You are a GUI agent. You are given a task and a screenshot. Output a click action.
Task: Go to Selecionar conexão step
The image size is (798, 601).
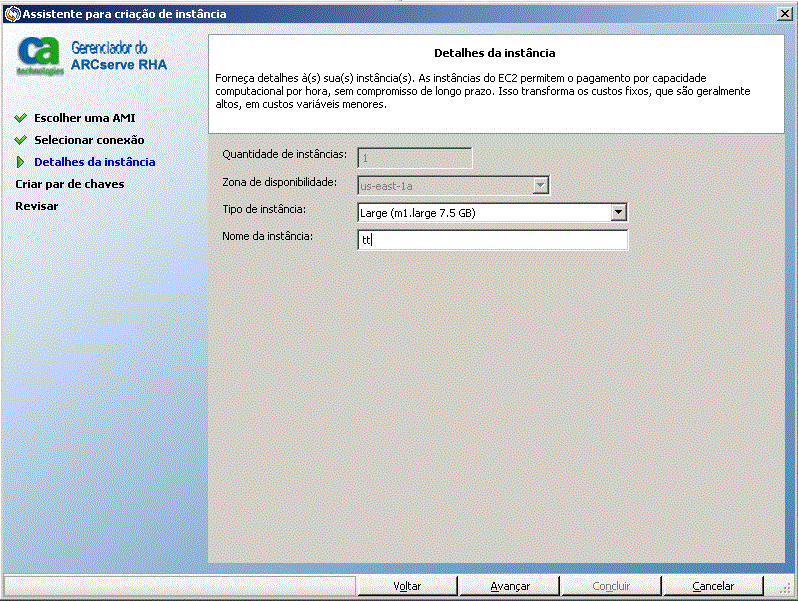pos(89,140)
